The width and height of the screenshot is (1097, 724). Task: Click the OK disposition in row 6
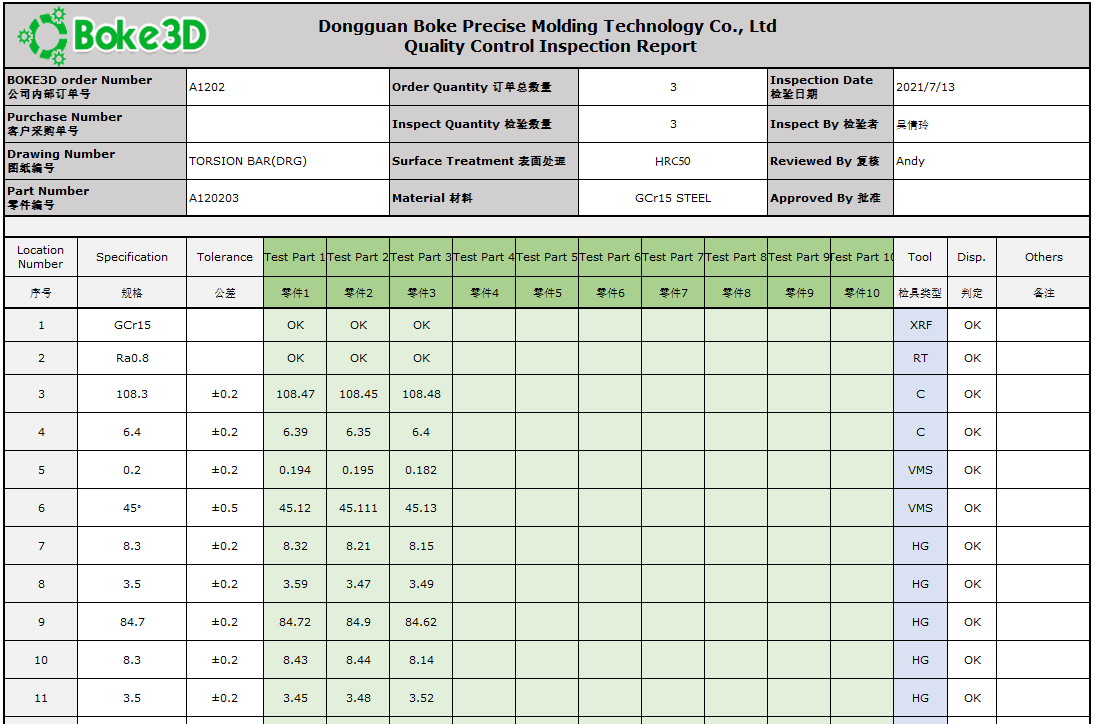pos(972,508)
